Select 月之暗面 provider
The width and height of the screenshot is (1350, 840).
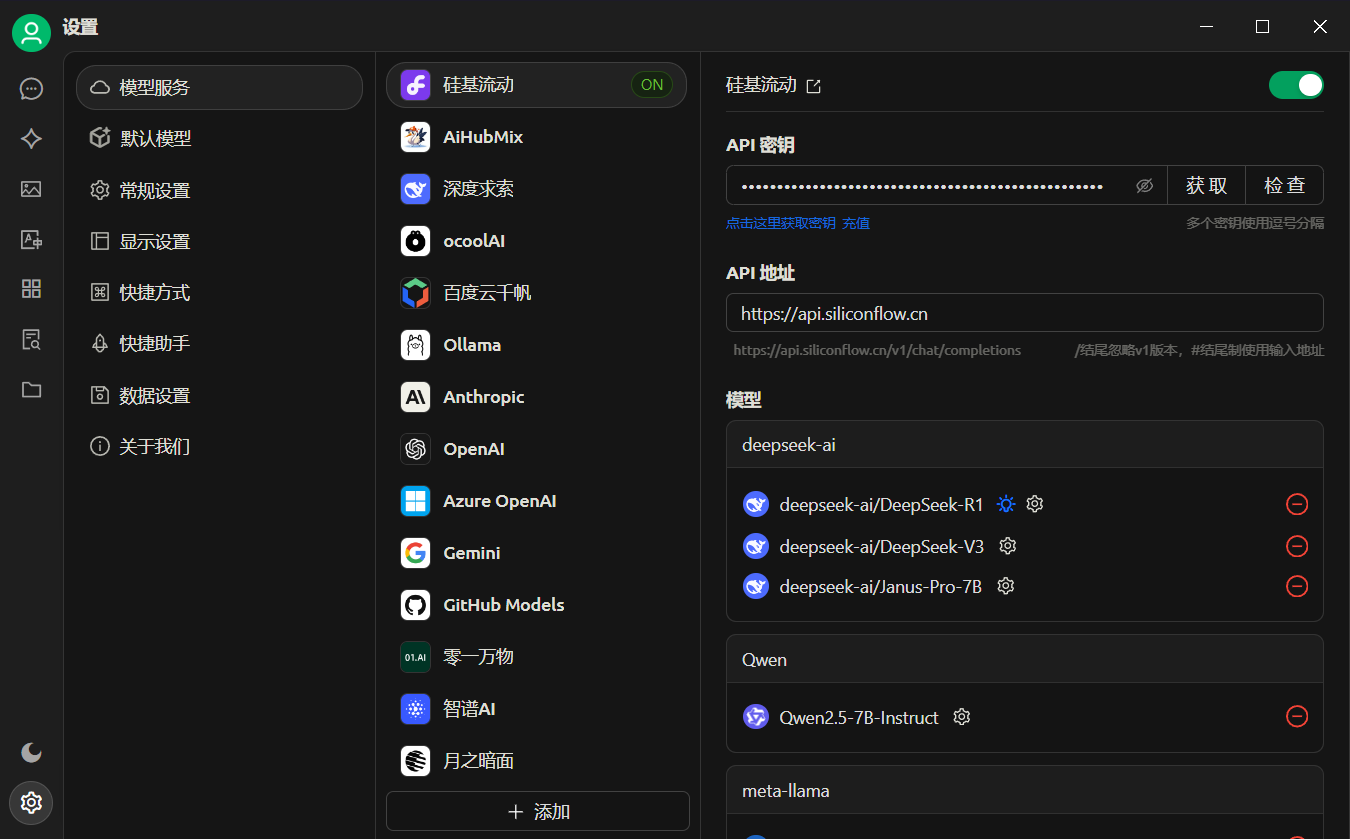tap(537, 761)
